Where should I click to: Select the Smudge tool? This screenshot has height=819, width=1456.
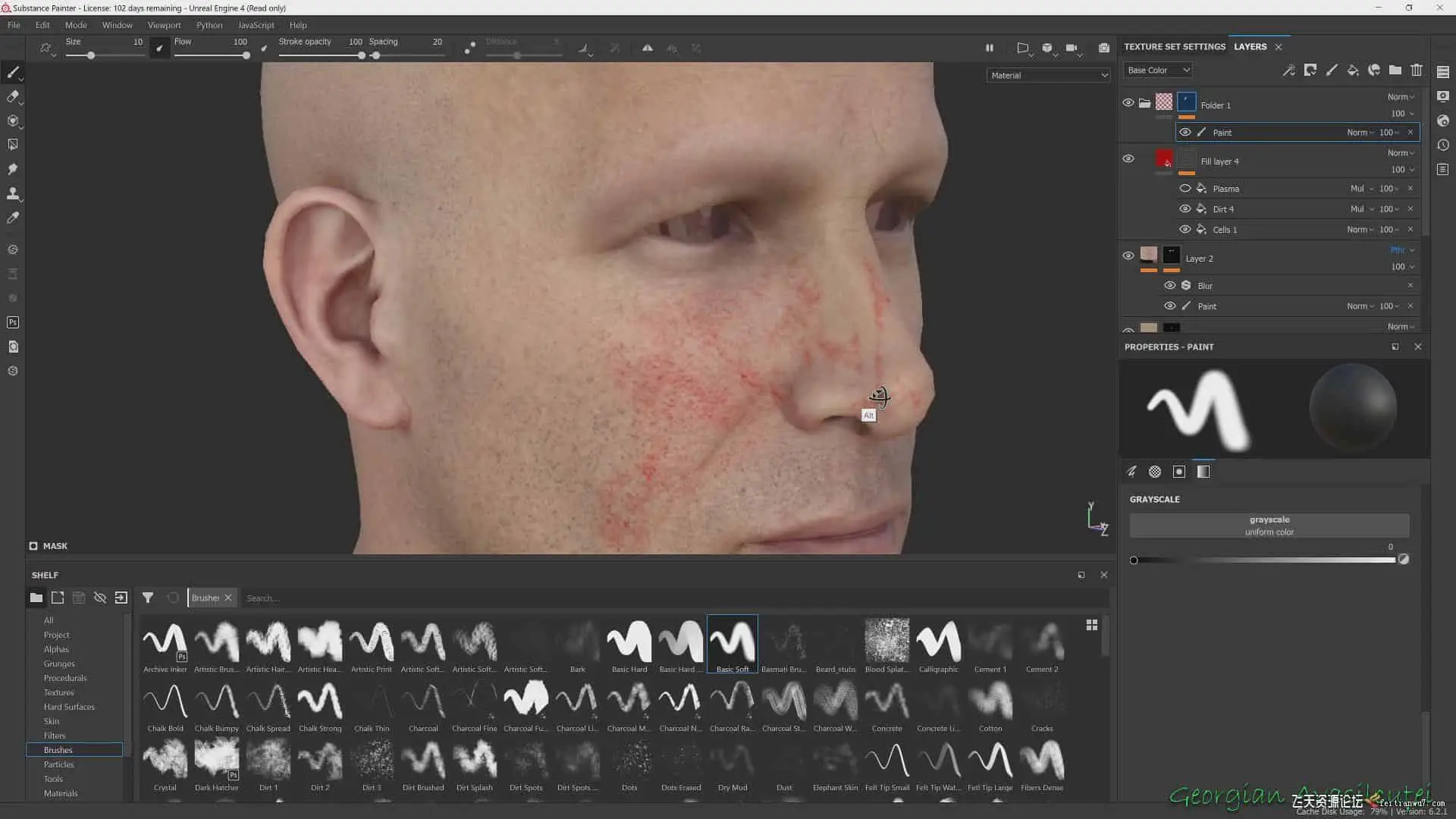(x=13, y=169)
